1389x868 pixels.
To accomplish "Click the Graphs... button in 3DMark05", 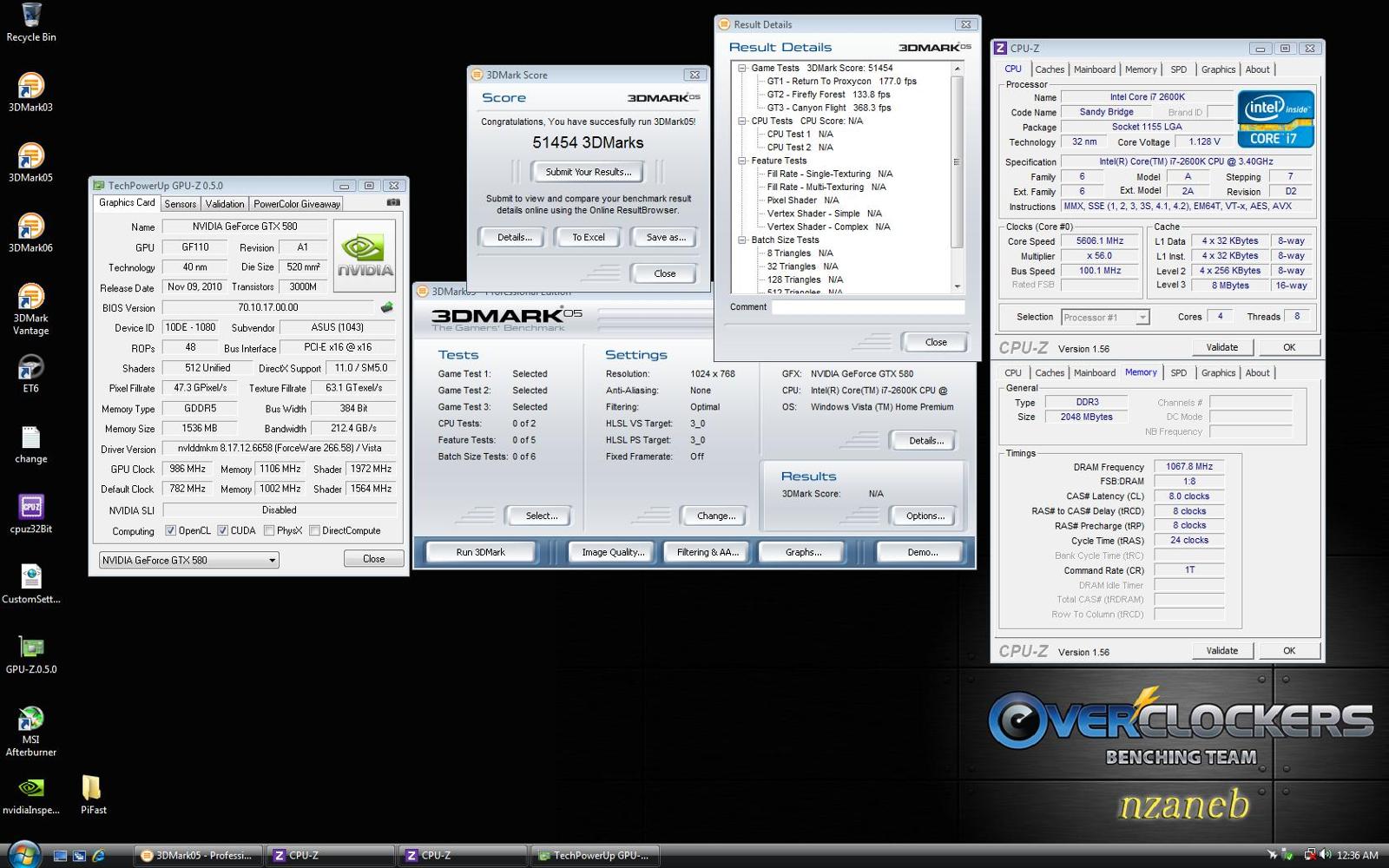I will (803, 552).
